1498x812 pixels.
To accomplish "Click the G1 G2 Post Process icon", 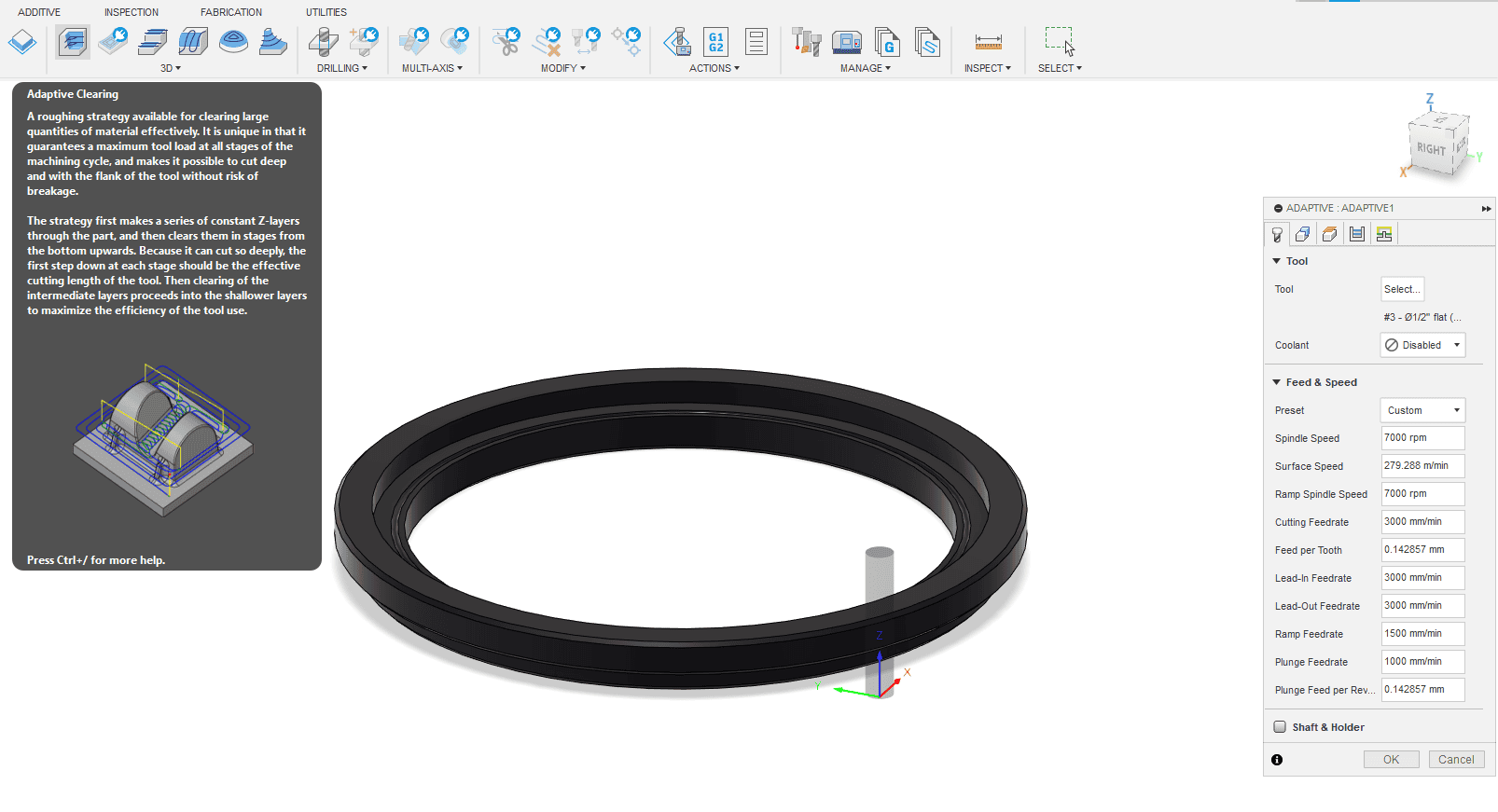I will 715,42.
